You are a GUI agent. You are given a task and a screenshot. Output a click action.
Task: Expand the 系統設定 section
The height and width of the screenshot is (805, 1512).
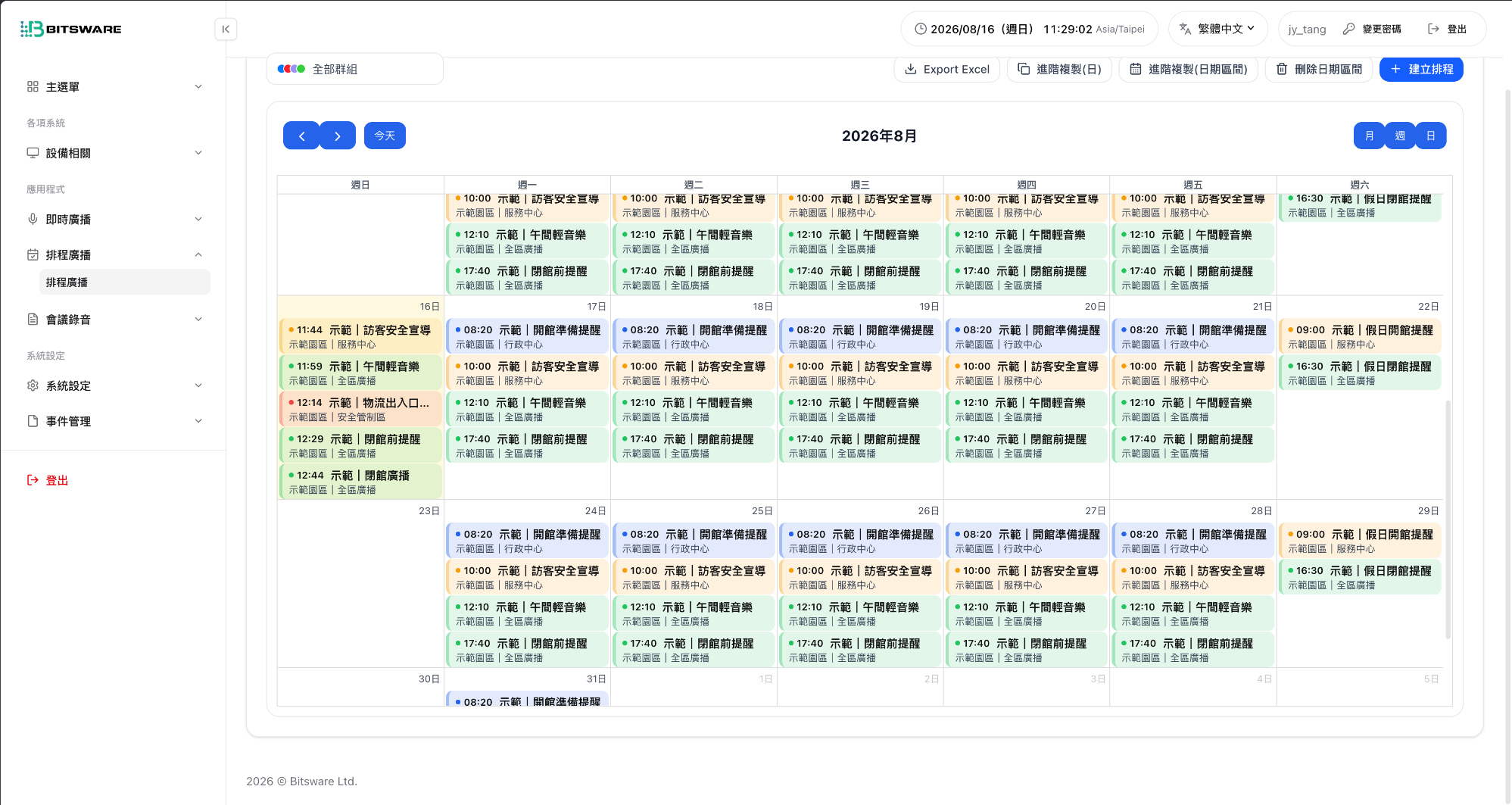coord(198,385)
